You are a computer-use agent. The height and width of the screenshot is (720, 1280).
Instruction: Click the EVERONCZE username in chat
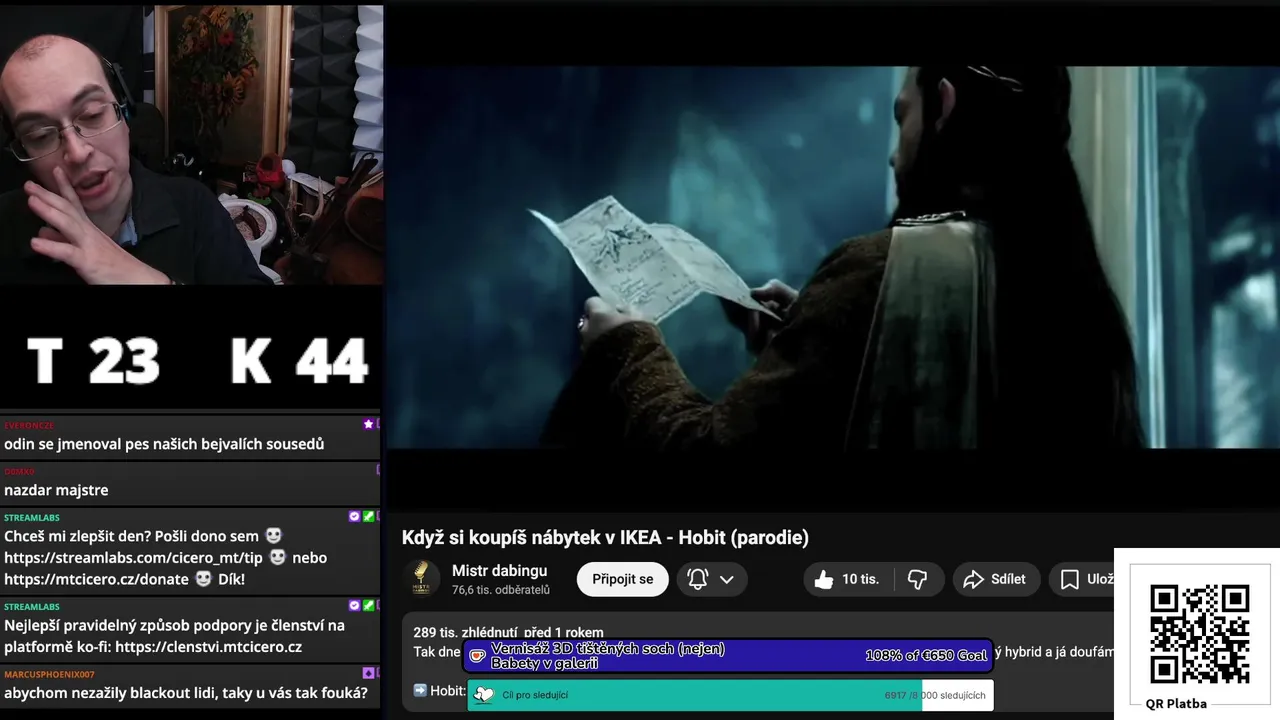(x=29, y=426)
